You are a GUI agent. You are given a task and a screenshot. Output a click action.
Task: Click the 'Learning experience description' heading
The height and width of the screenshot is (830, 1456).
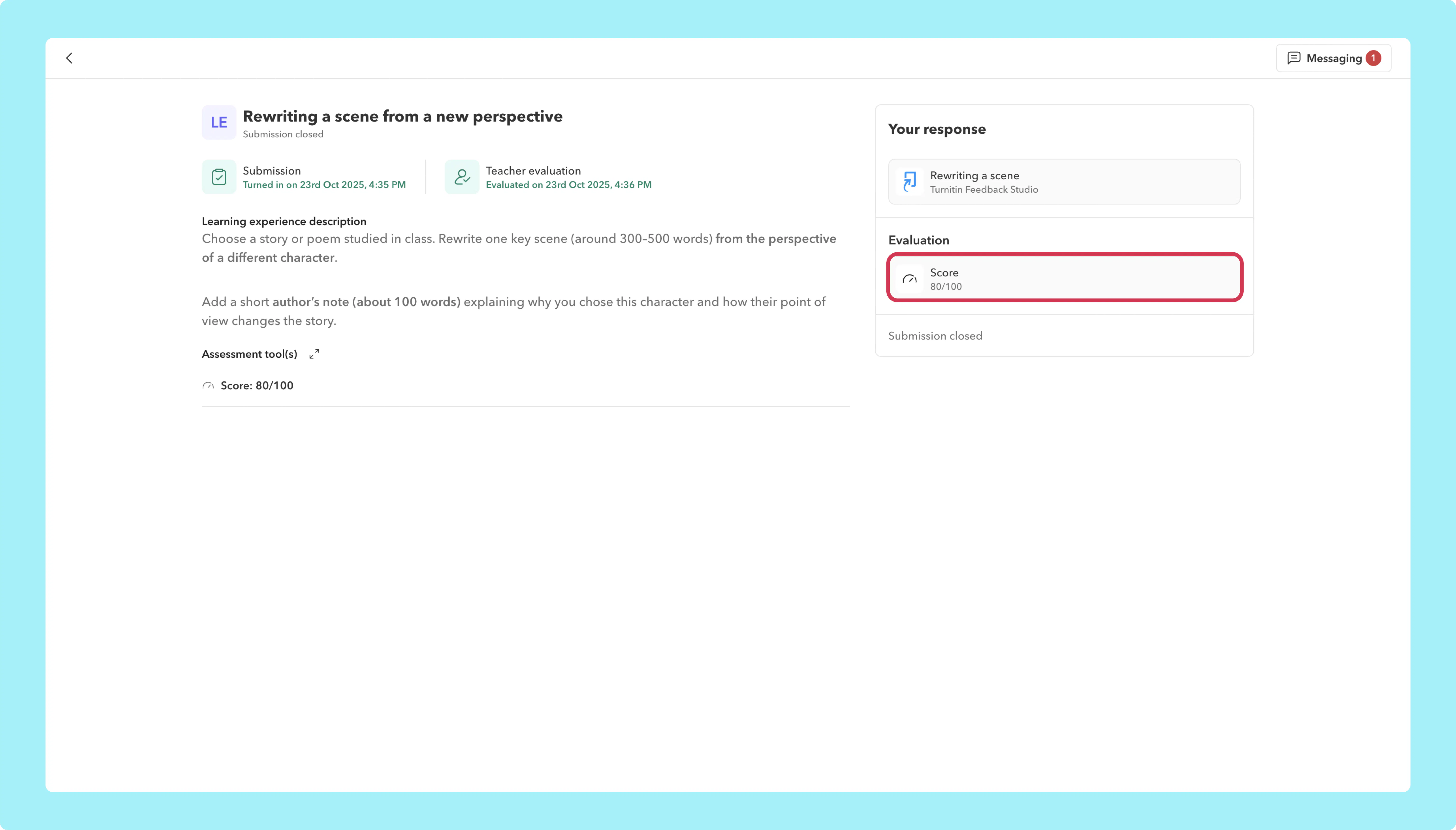[x=284, y=221]
